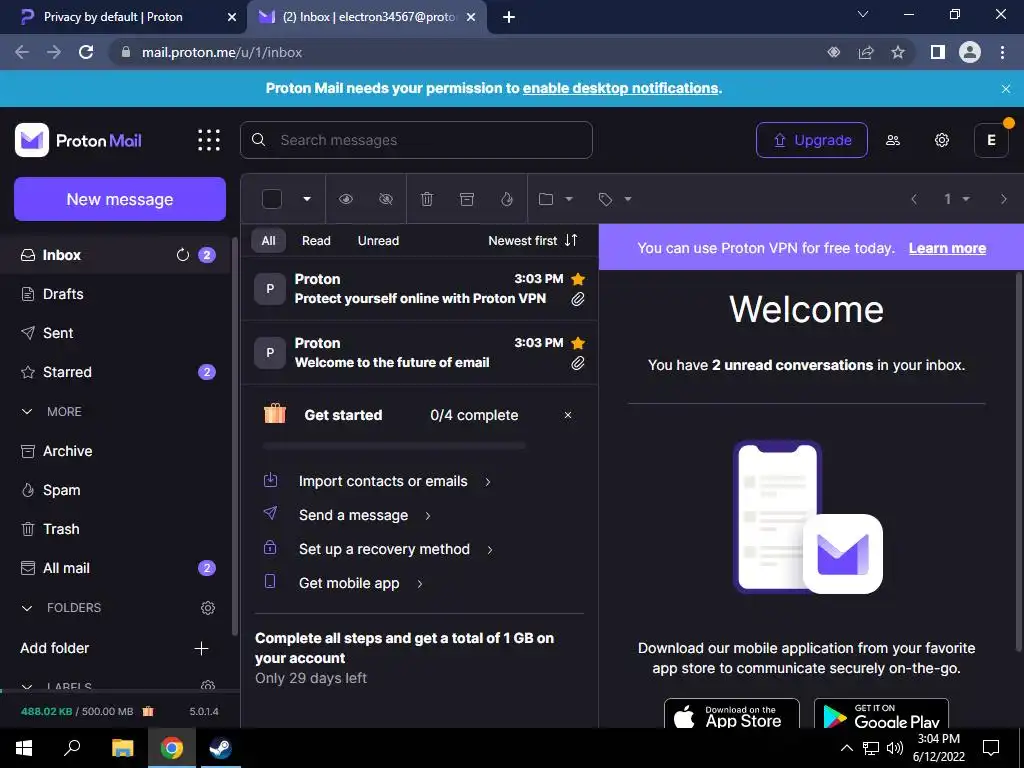1024x768 pixels.
Task: Open the All mail folder
Action: click(x=115, y=568)
